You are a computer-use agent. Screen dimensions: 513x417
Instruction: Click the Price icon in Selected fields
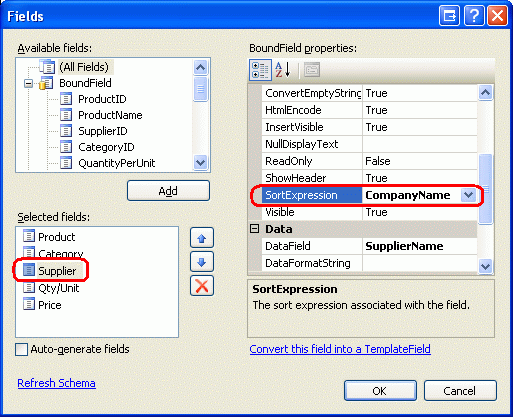(29, 304)
